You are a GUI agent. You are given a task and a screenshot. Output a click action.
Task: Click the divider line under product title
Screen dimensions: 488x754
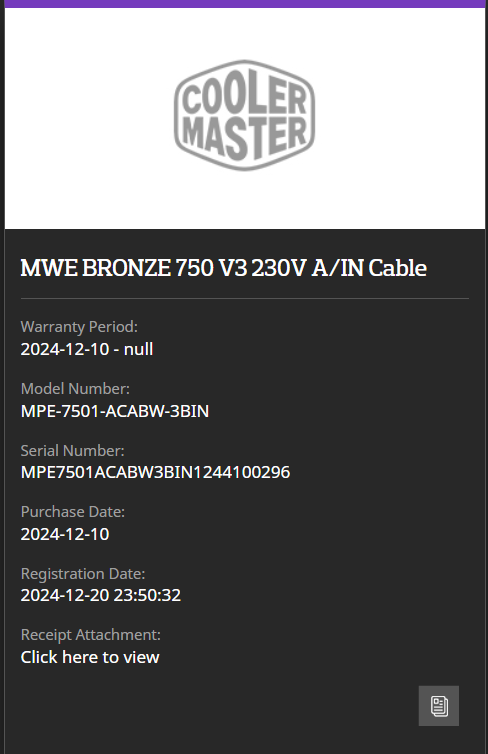(x=245, y=298)
